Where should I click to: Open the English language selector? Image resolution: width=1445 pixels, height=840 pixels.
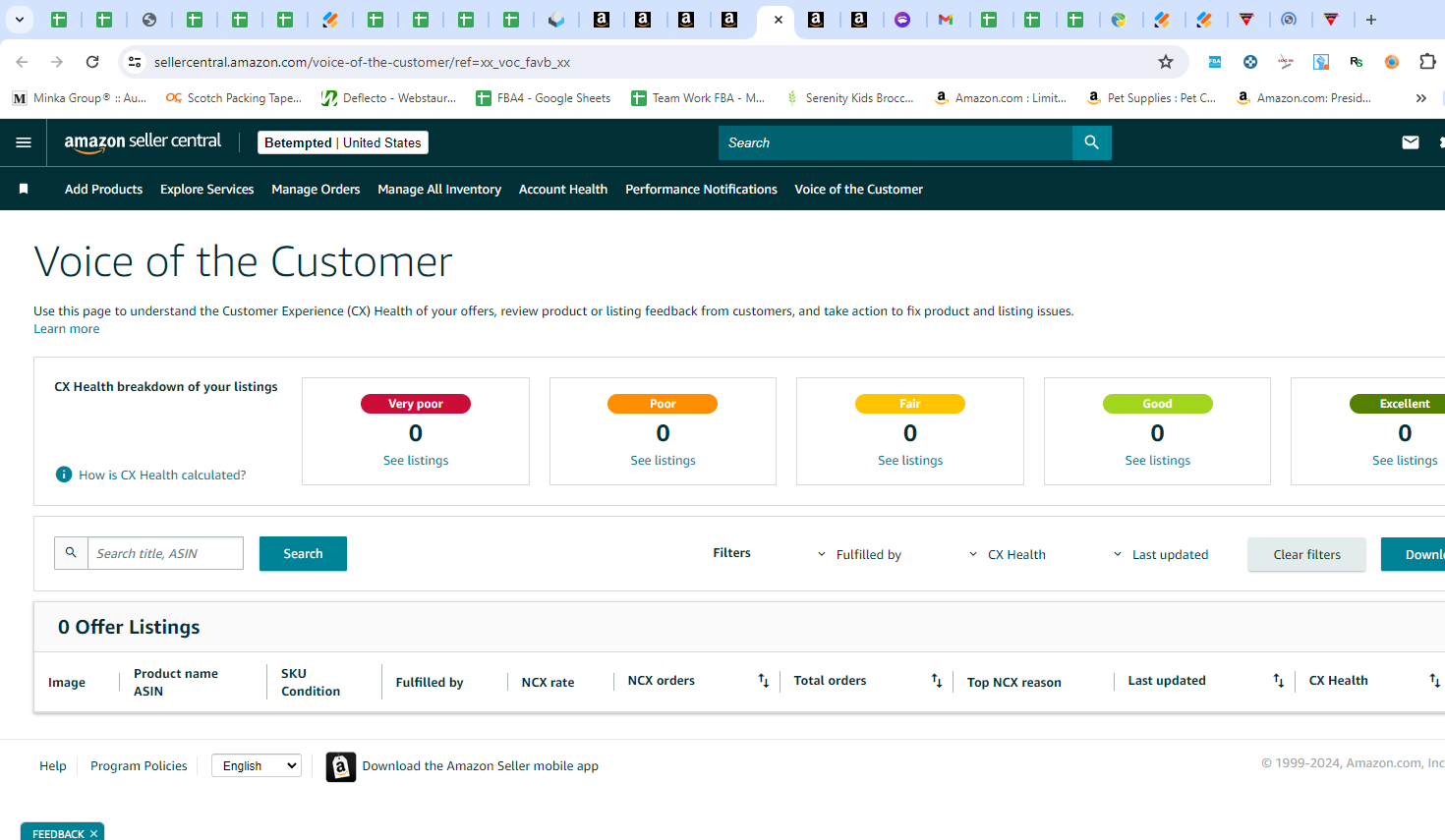tap(257, 765)
